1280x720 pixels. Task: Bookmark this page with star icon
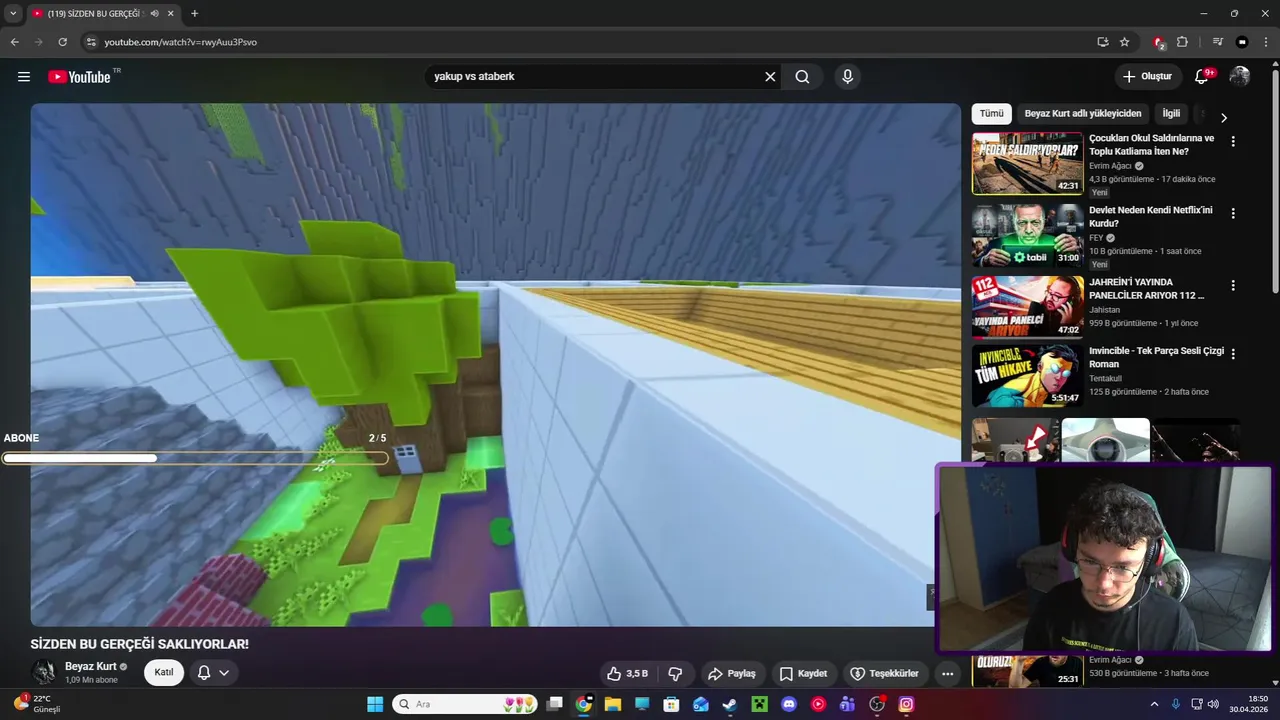click(x=1125, y=42)
